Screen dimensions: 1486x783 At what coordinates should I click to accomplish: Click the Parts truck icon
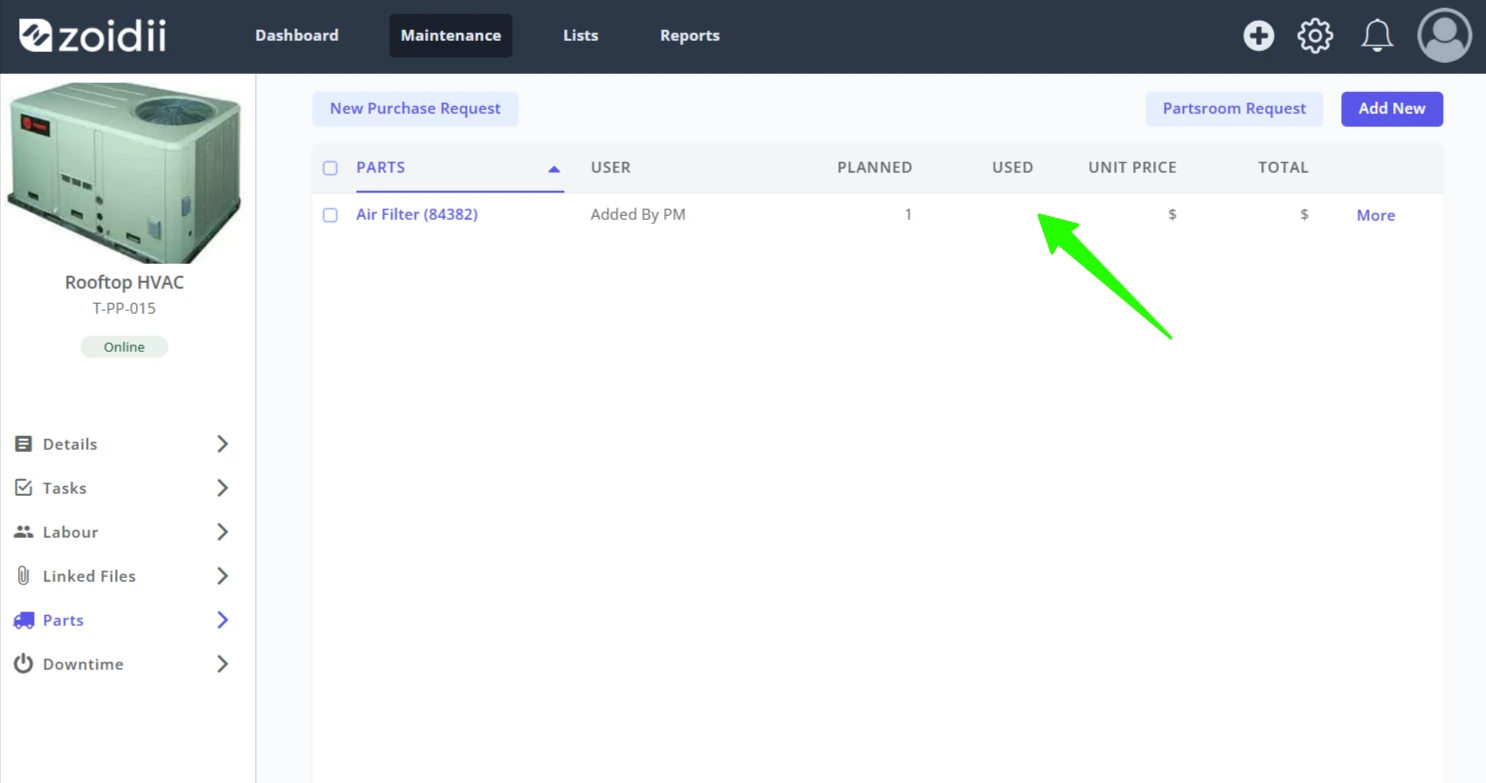[x=23, y=620]
